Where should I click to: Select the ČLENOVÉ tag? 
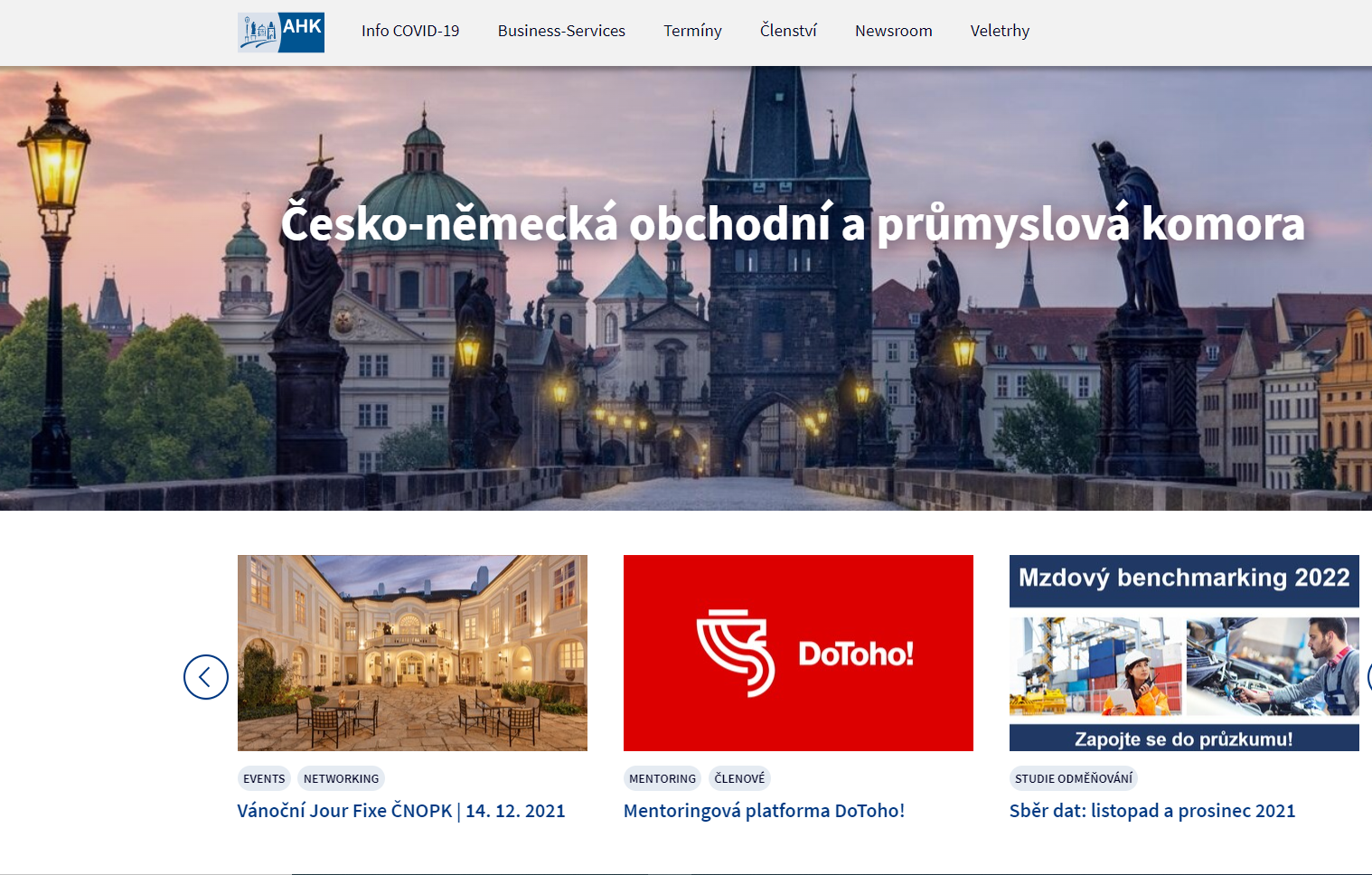[739, 778]
